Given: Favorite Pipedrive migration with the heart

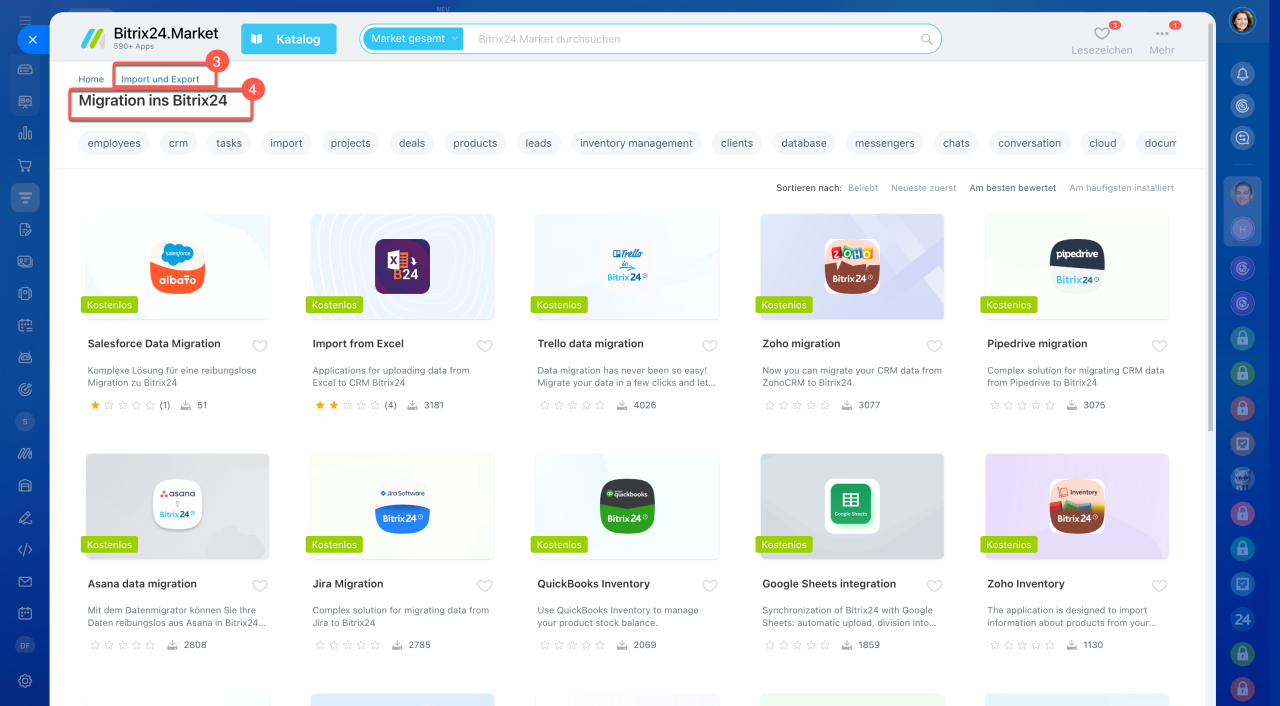Looking at the screenshot, I should tap(1160, 346).
